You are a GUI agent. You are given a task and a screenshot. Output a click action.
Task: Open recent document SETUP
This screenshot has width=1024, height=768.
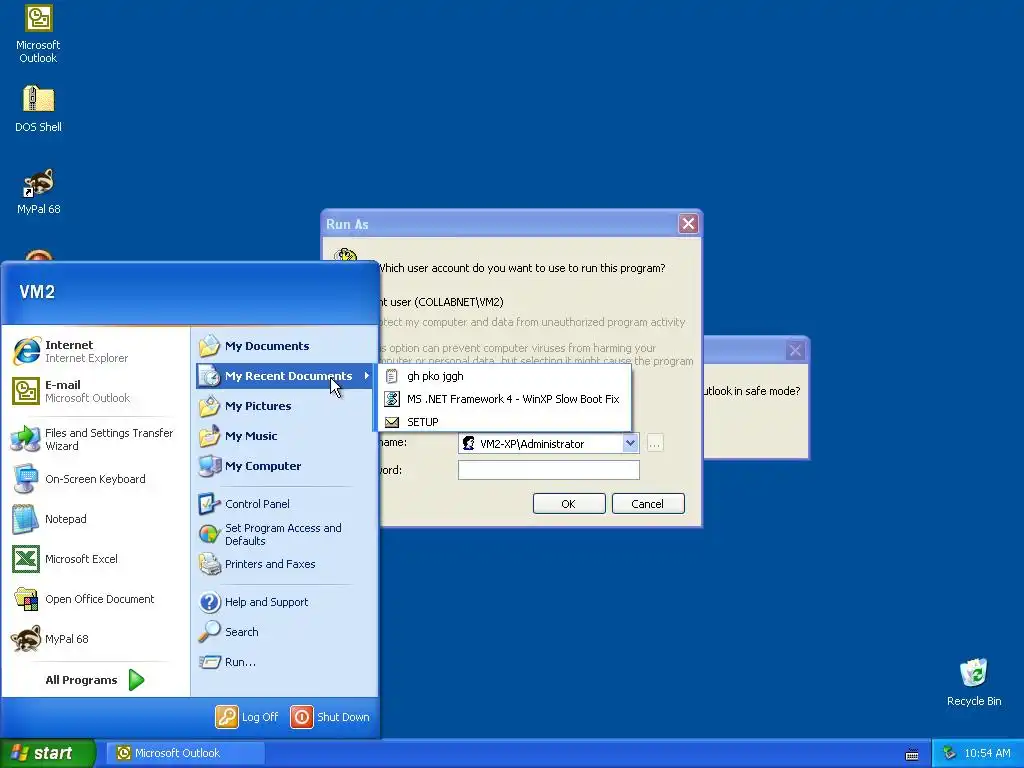click(x=504, y=422)
